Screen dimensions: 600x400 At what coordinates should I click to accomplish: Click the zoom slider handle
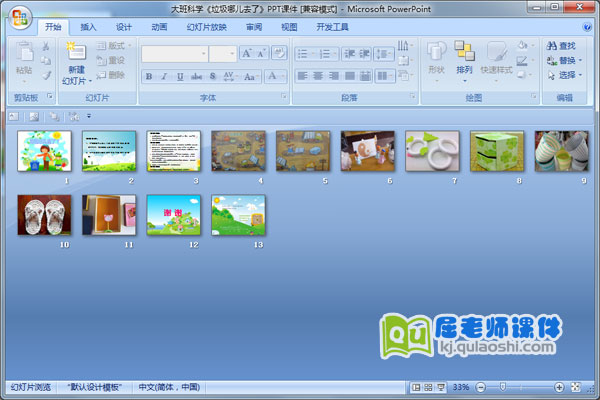tap(503, 387)
